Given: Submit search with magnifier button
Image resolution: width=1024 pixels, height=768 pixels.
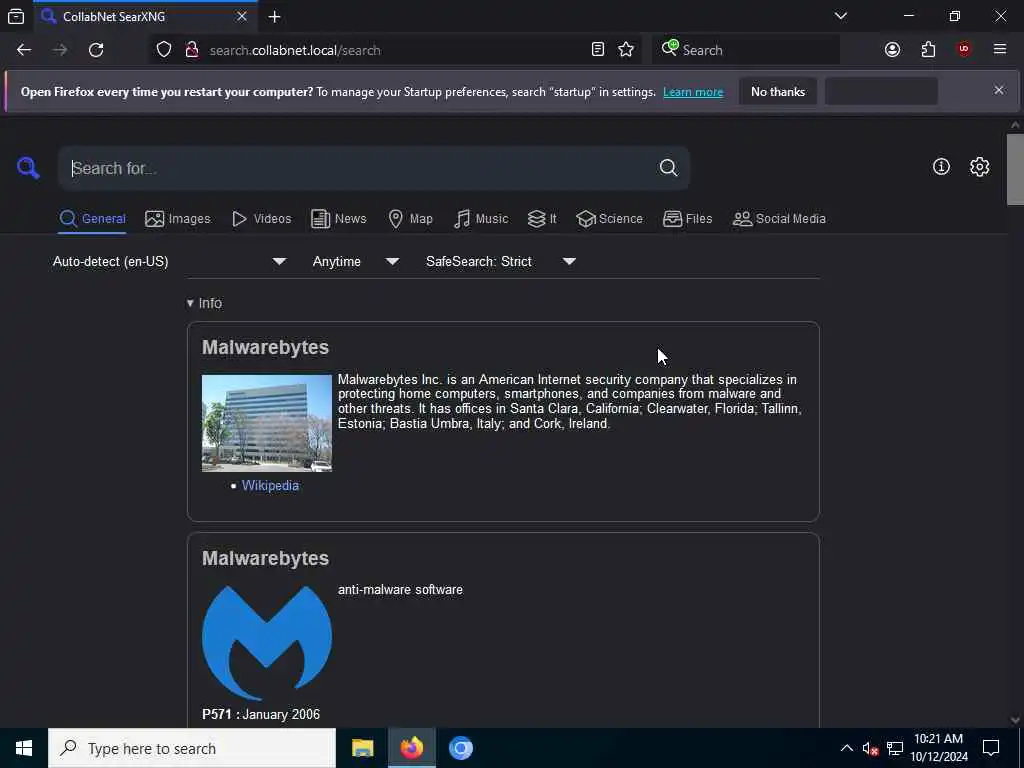Looking at the screenshot, I should [x=668, y=168].
